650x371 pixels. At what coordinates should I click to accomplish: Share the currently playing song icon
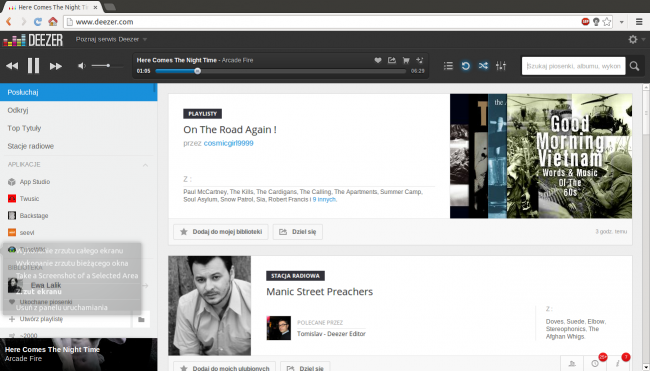[x=392, y=60]
